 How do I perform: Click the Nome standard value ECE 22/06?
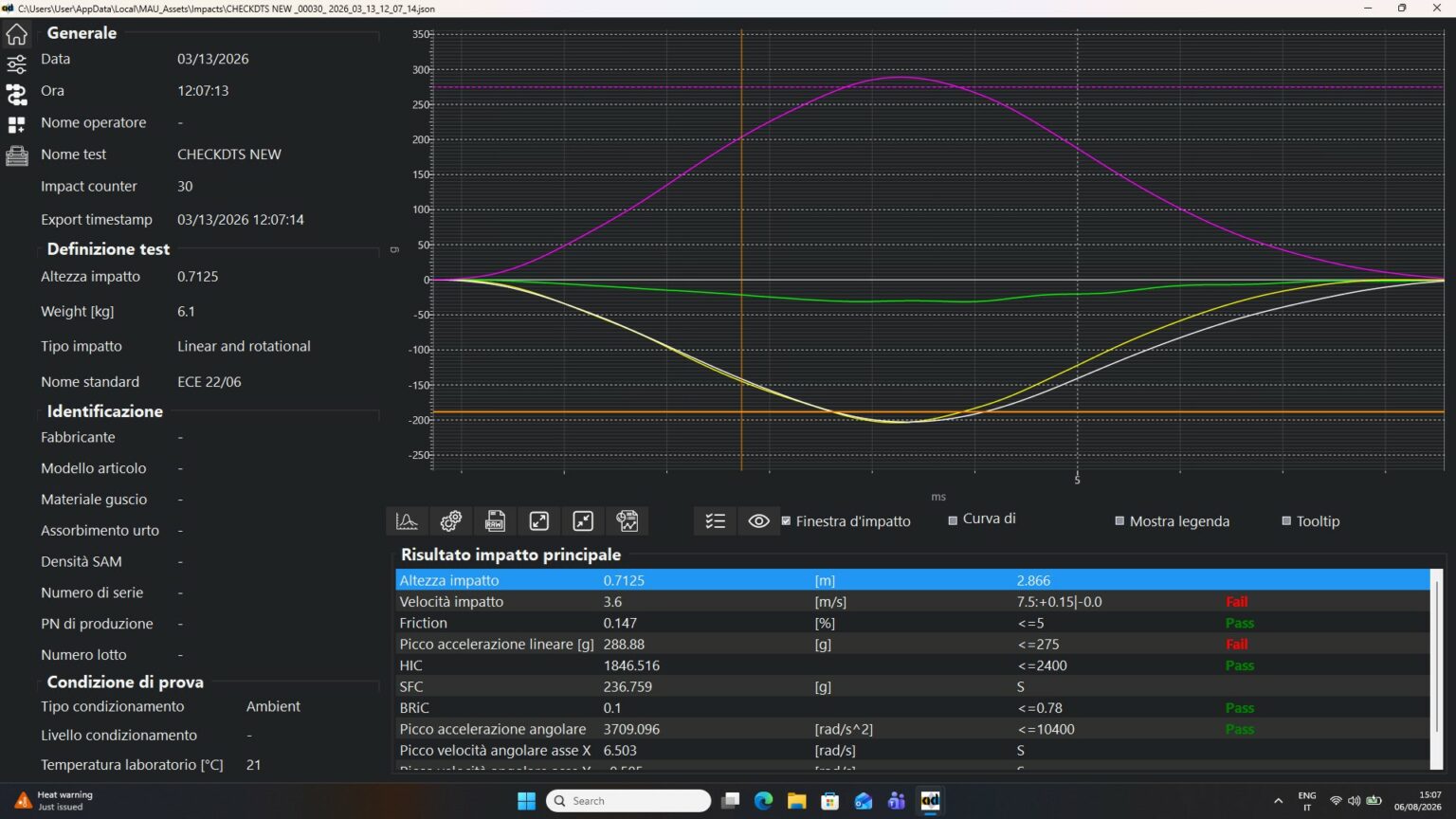tap(209, 382)
